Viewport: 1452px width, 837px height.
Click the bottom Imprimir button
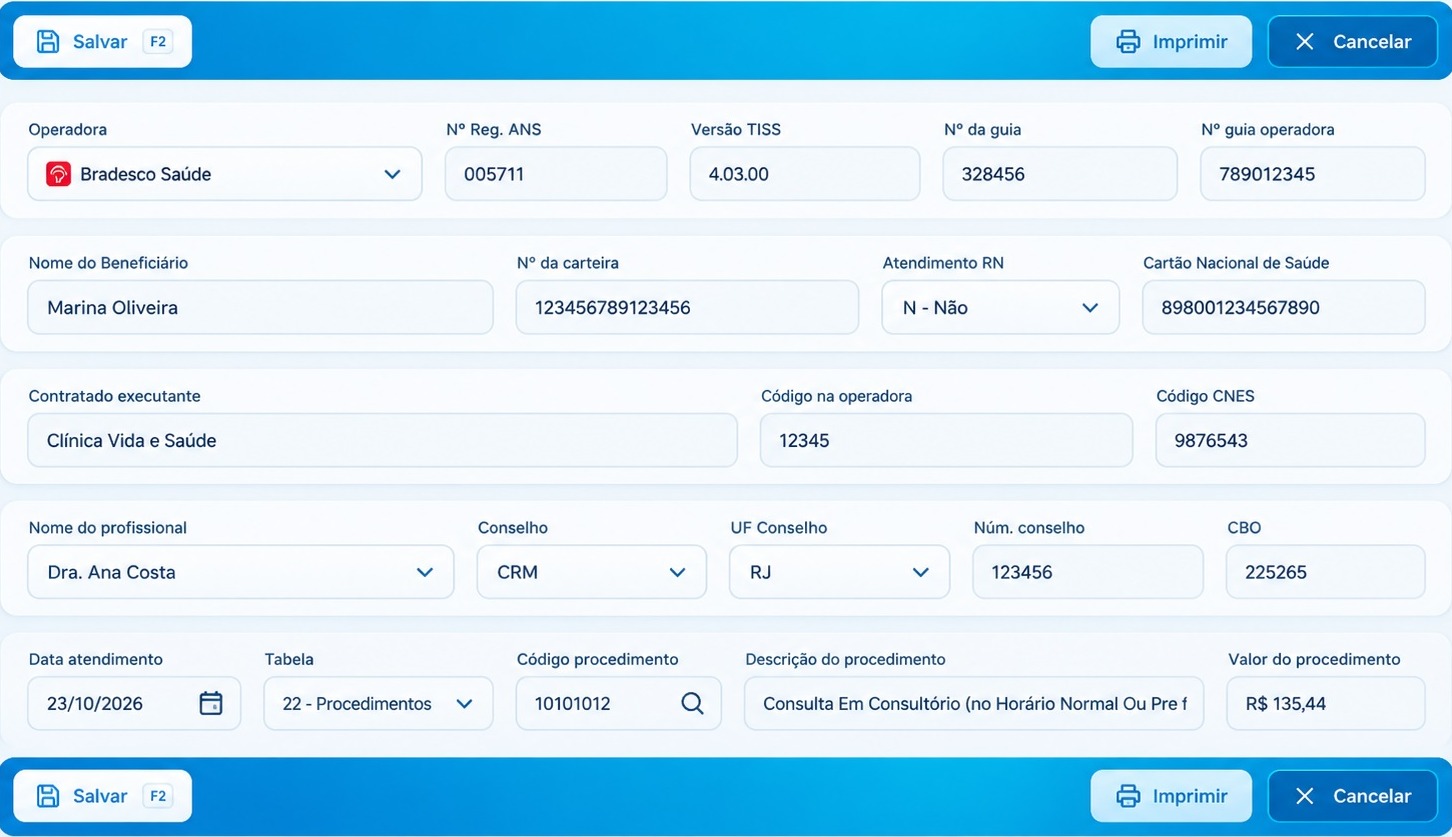(x=1171, y=796)
